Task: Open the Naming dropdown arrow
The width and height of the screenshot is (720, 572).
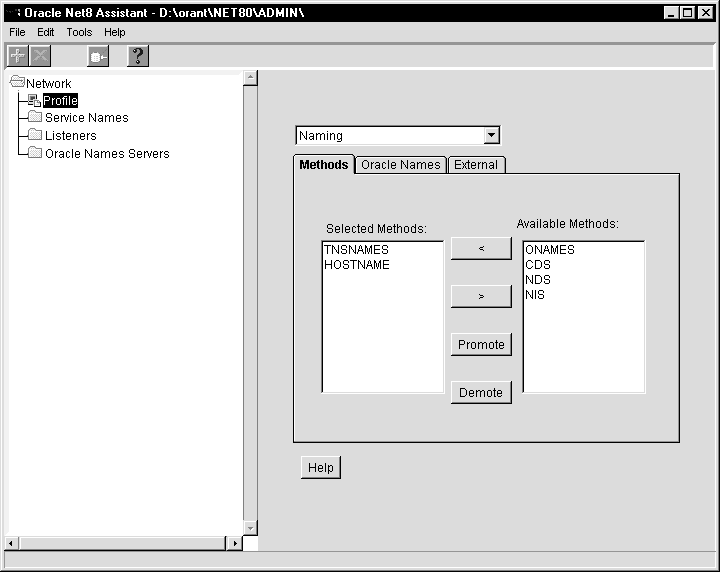Action: point(491,135)
